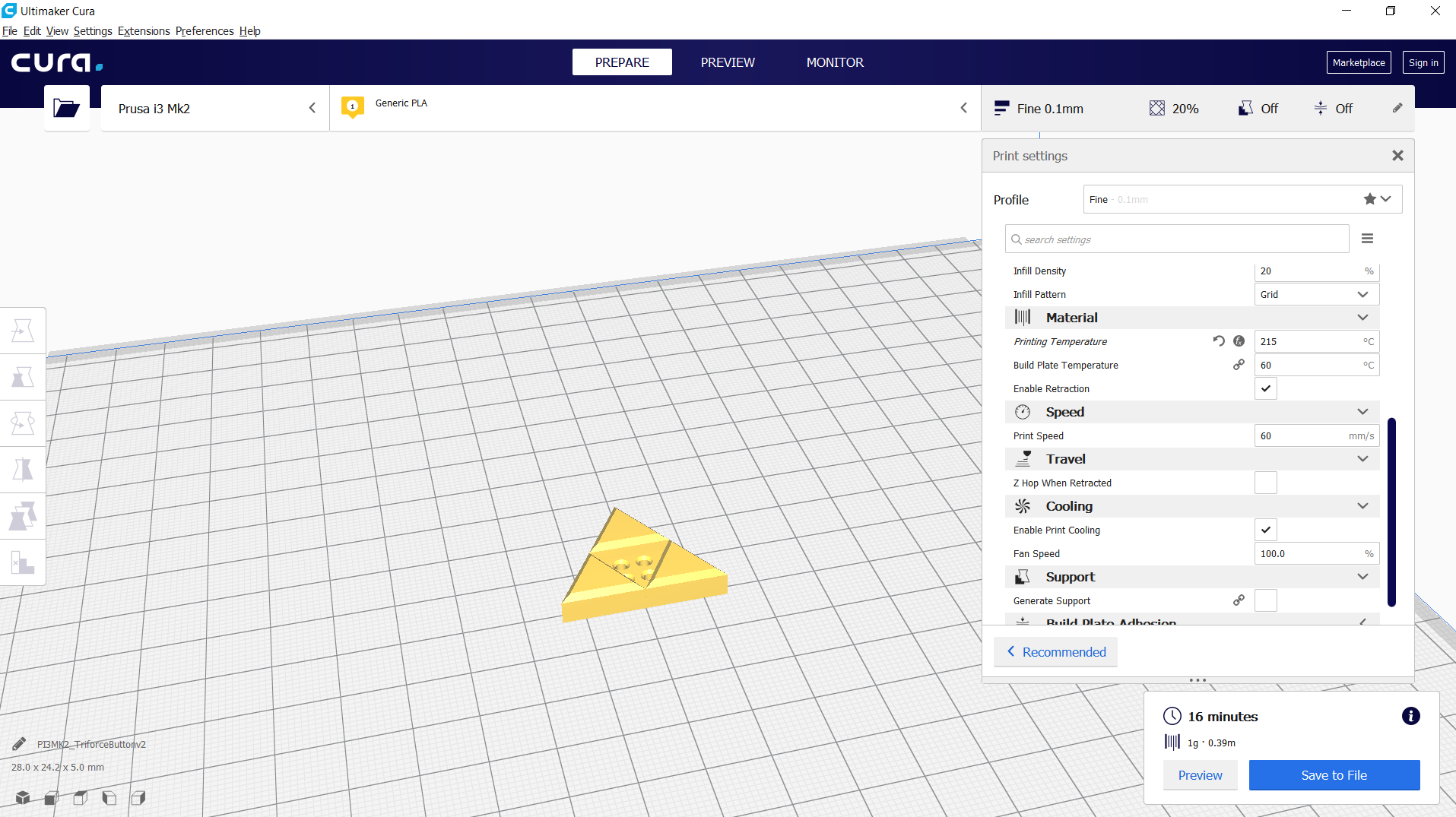Switch to left side view cube icon
The width and height of the screenshot is (1456, 817).
109,797
